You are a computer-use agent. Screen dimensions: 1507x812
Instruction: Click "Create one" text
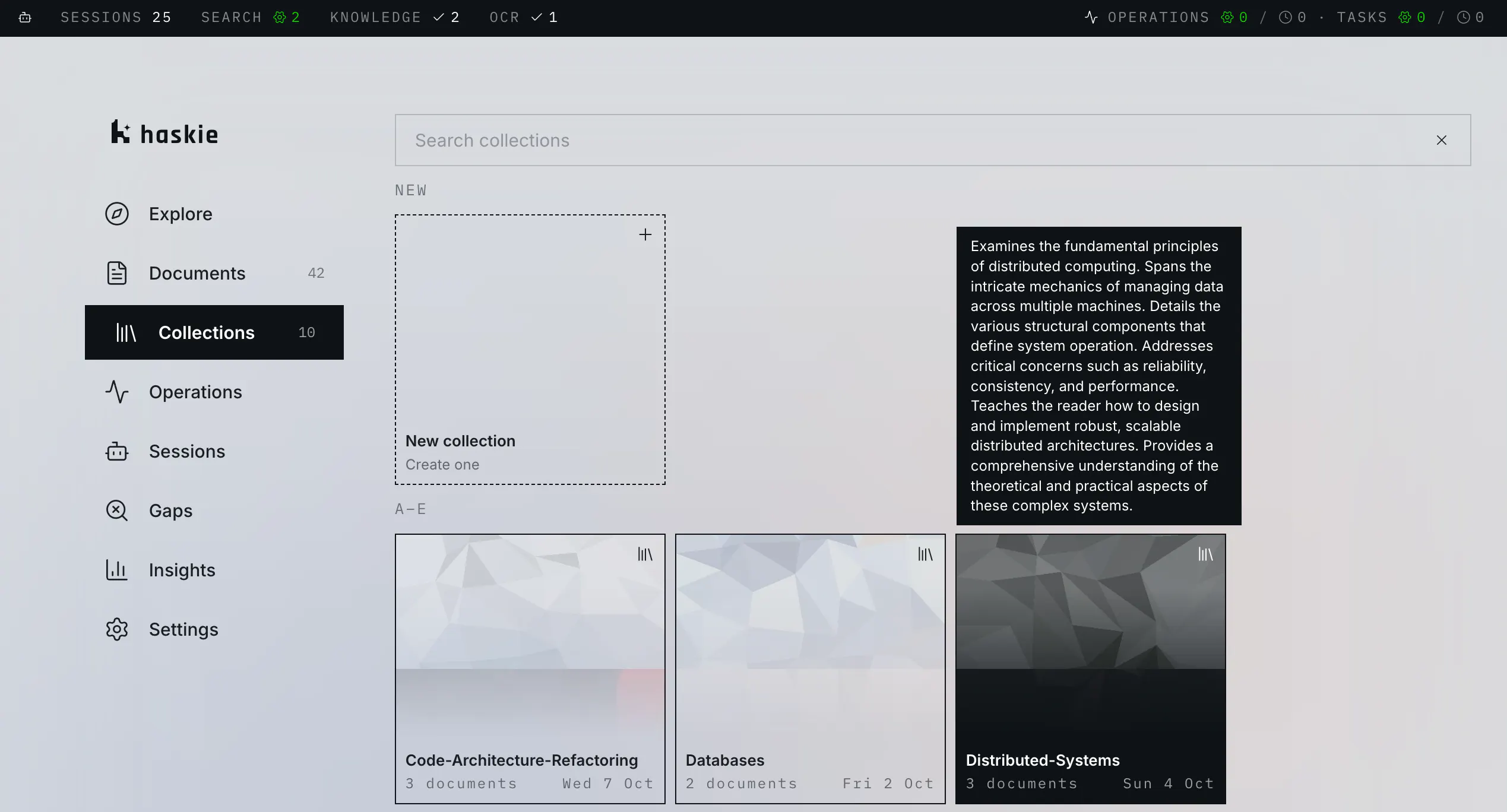(x=442, y=465)
